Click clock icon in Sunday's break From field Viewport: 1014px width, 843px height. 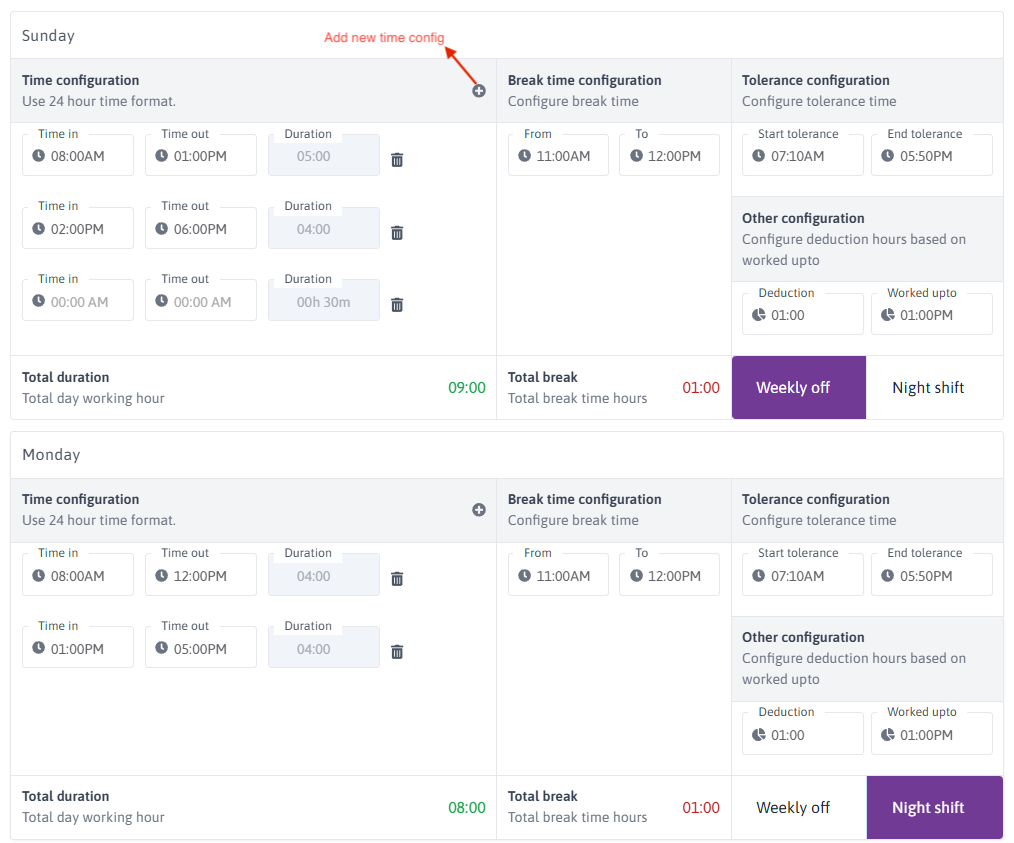click(x=525, y=156)
